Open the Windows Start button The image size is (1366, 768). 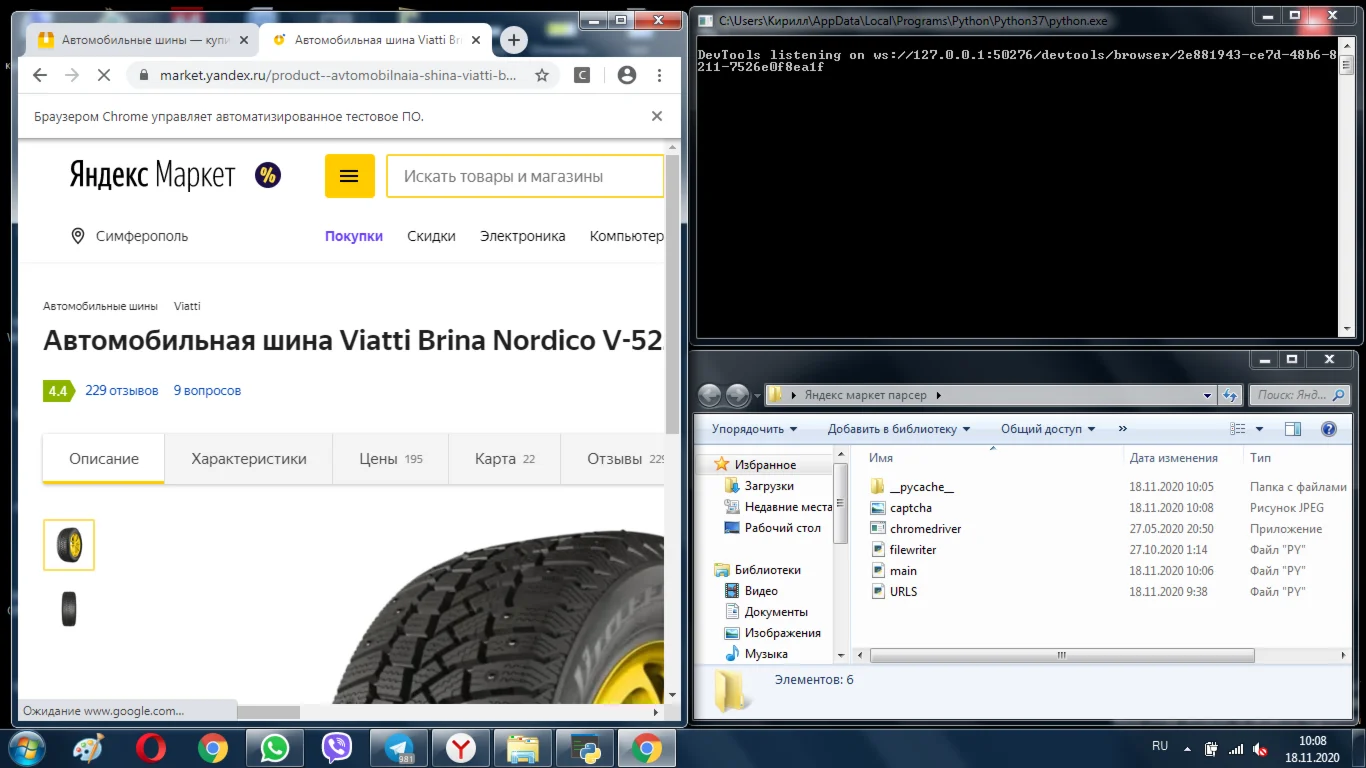pyautogui.click(x=27, y=748)
